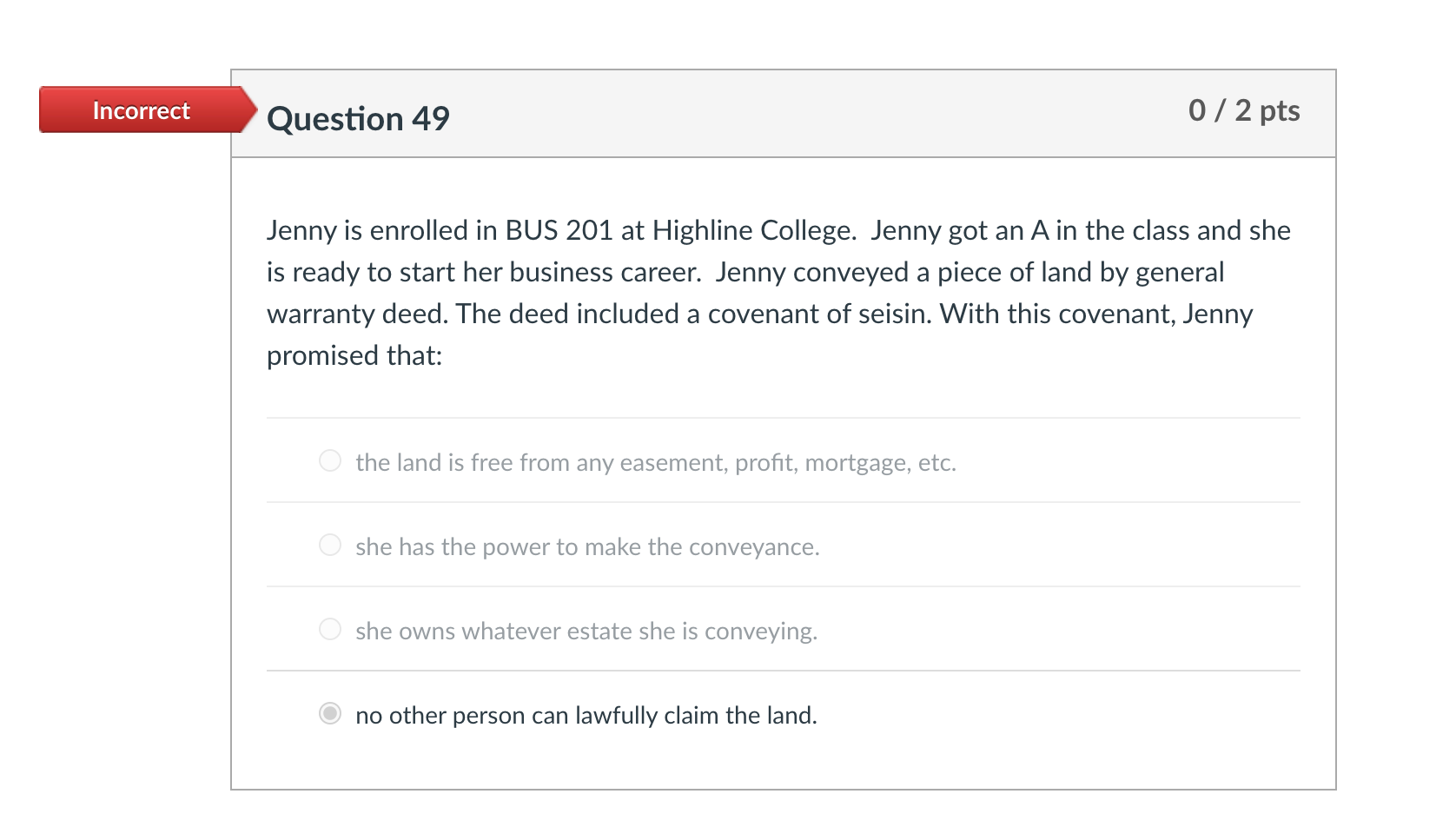
Task: Click the 0 / 2 pts score label
Action: pyautogui.click(x=1244, y=110)
